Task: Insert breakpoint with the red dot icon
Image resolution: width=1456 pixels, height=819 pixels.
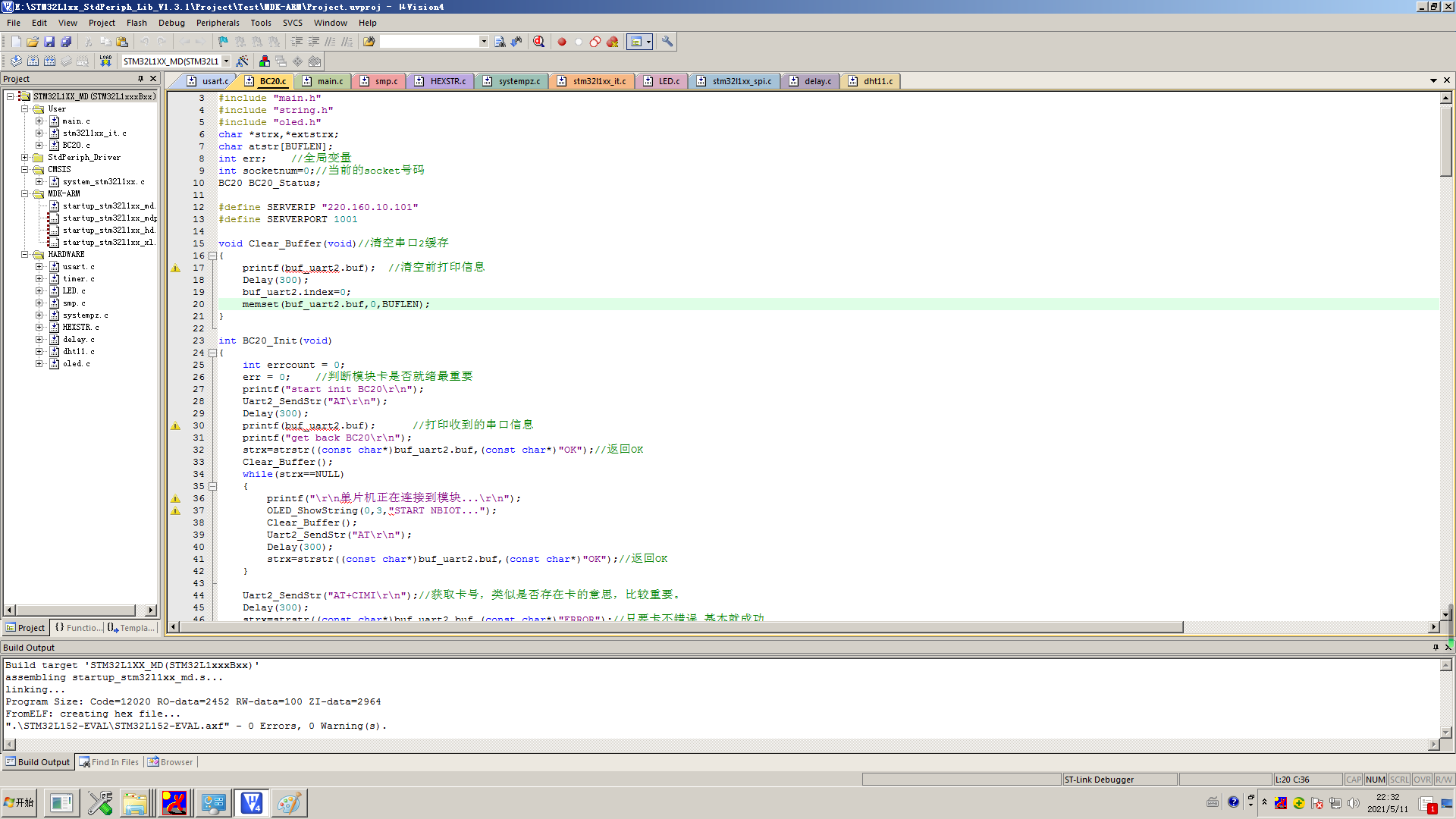Action: 562,42
